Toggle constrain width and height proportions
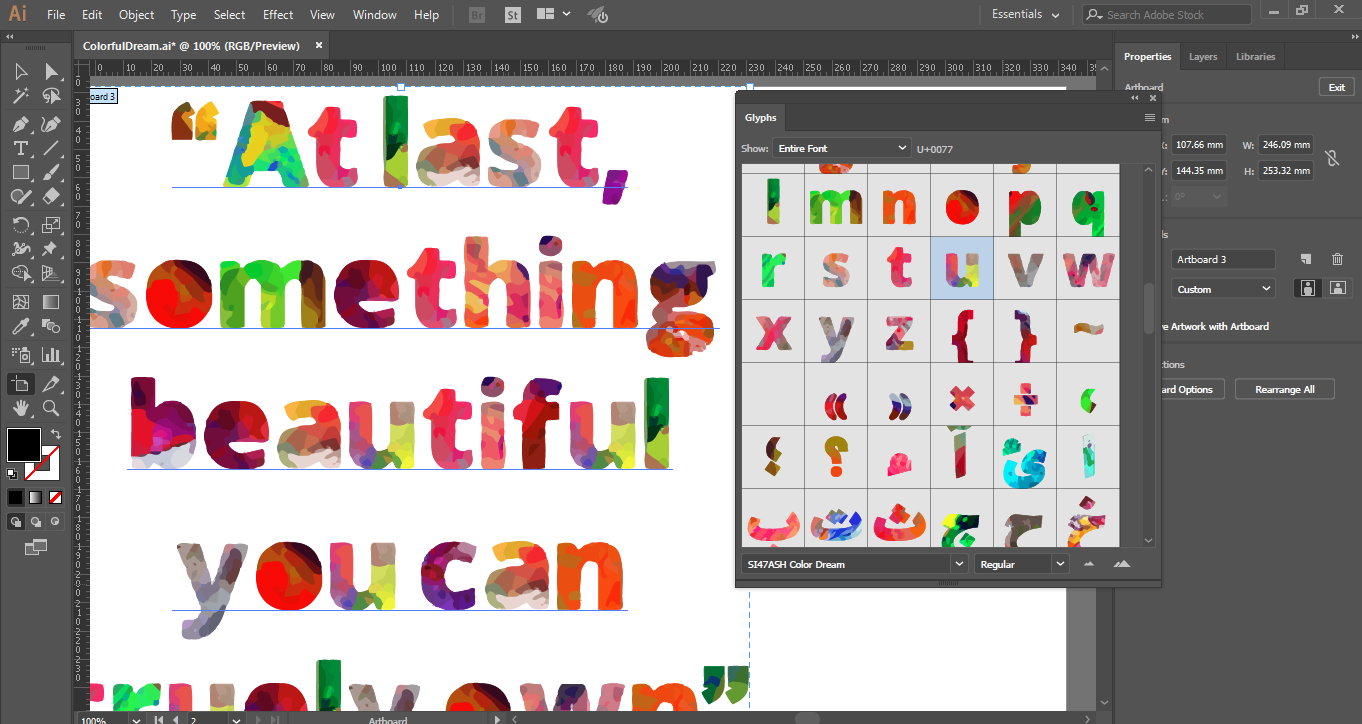This screenshot has height=724, width=1362. (x=1331, y=158)
